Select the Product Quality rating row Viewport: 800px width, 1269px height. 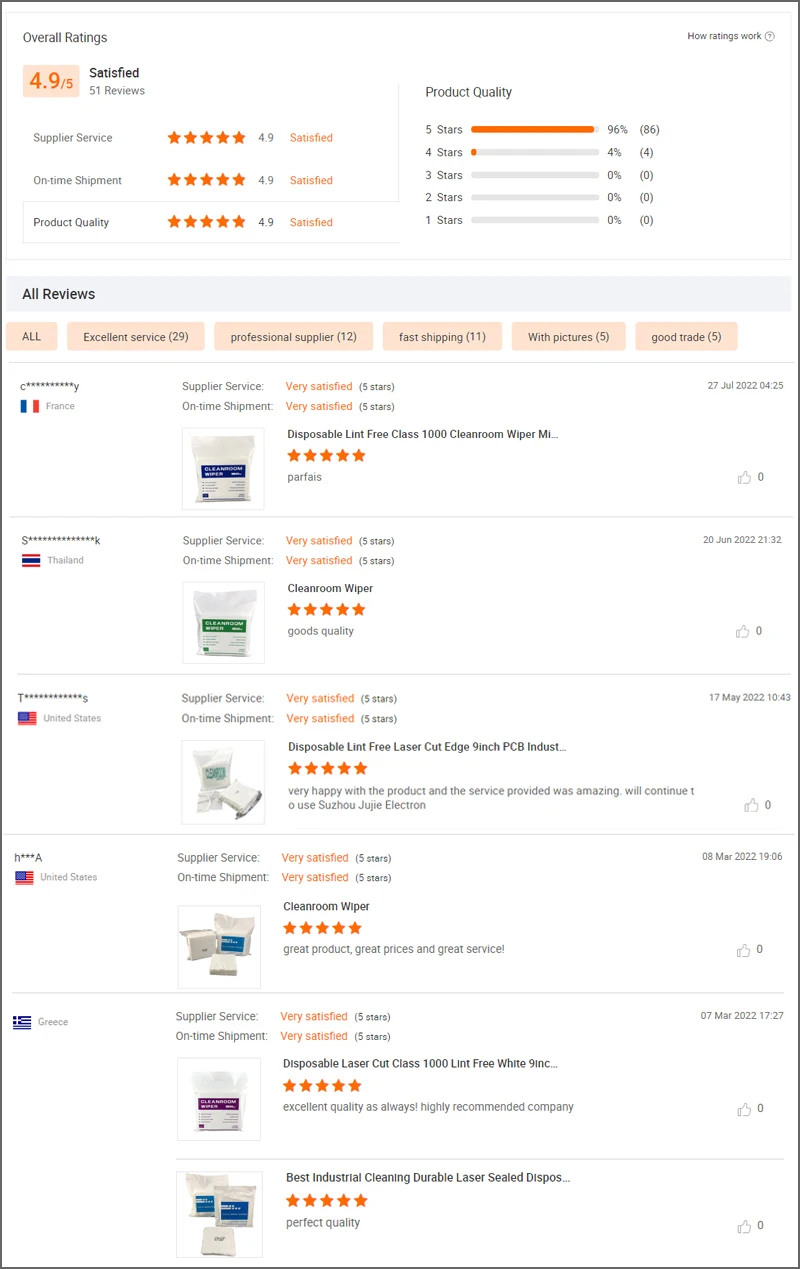tap(211, 222)
